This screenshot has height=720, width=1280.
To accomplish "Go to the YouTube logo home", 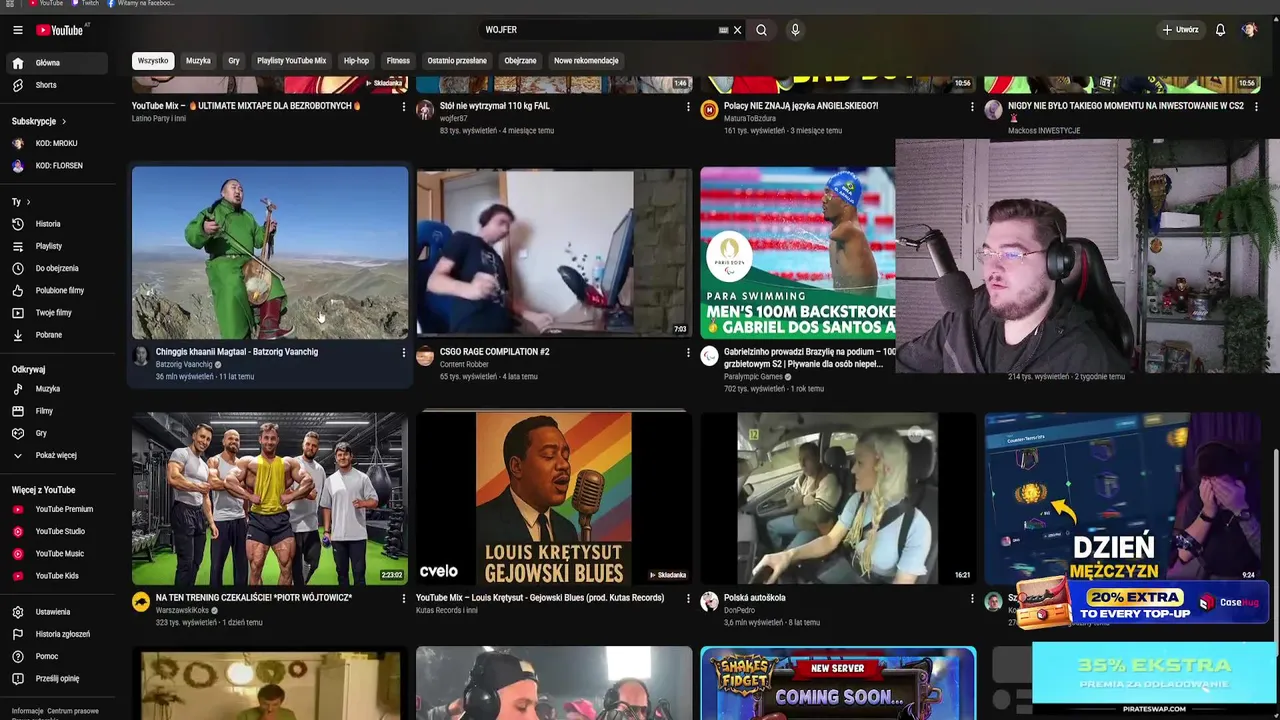I will pyautogui.click(x=61, y=30).
